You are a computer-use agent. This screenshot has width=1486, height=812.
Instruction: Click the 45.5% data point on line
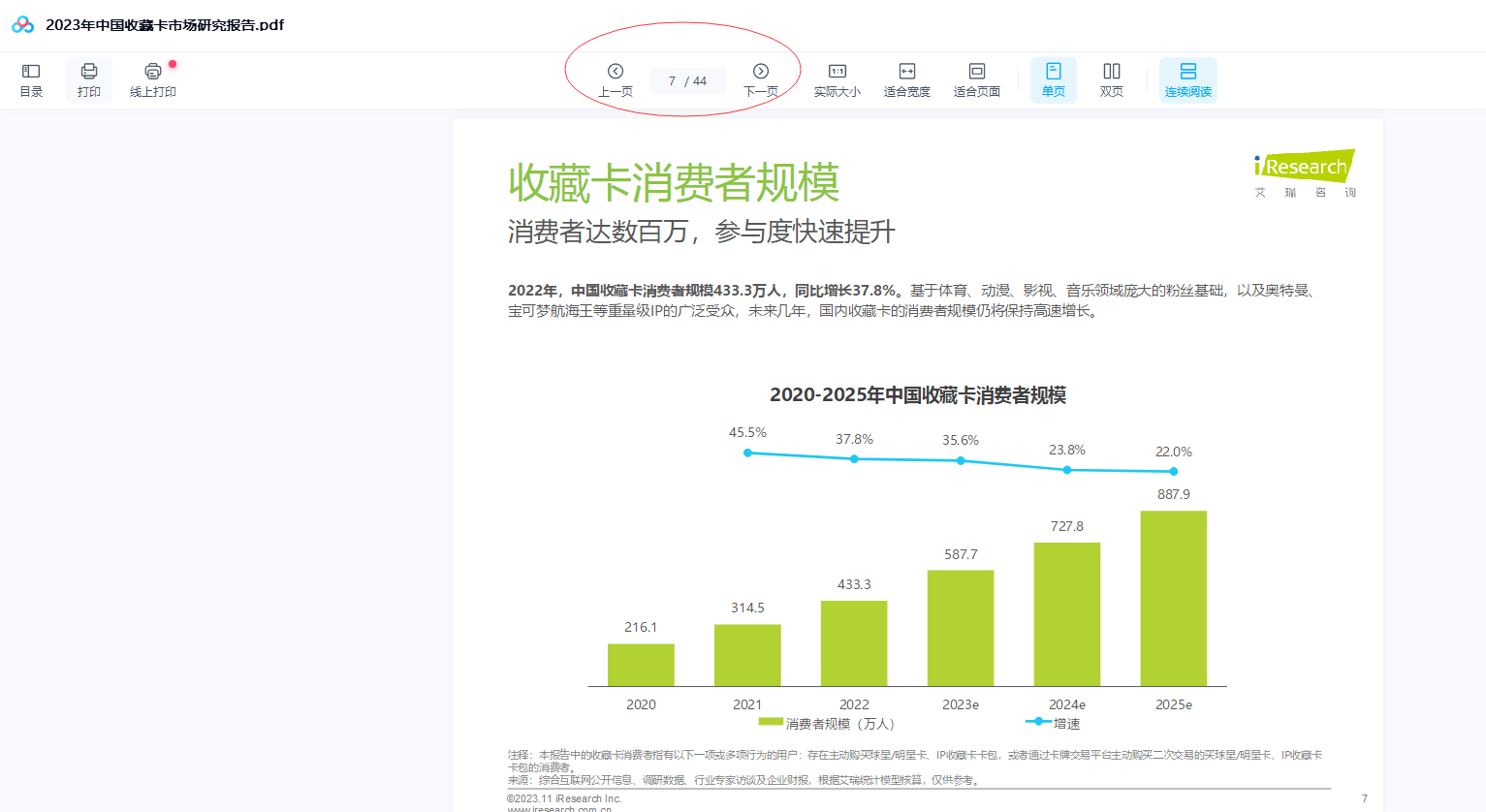click(x=747, y=453)
